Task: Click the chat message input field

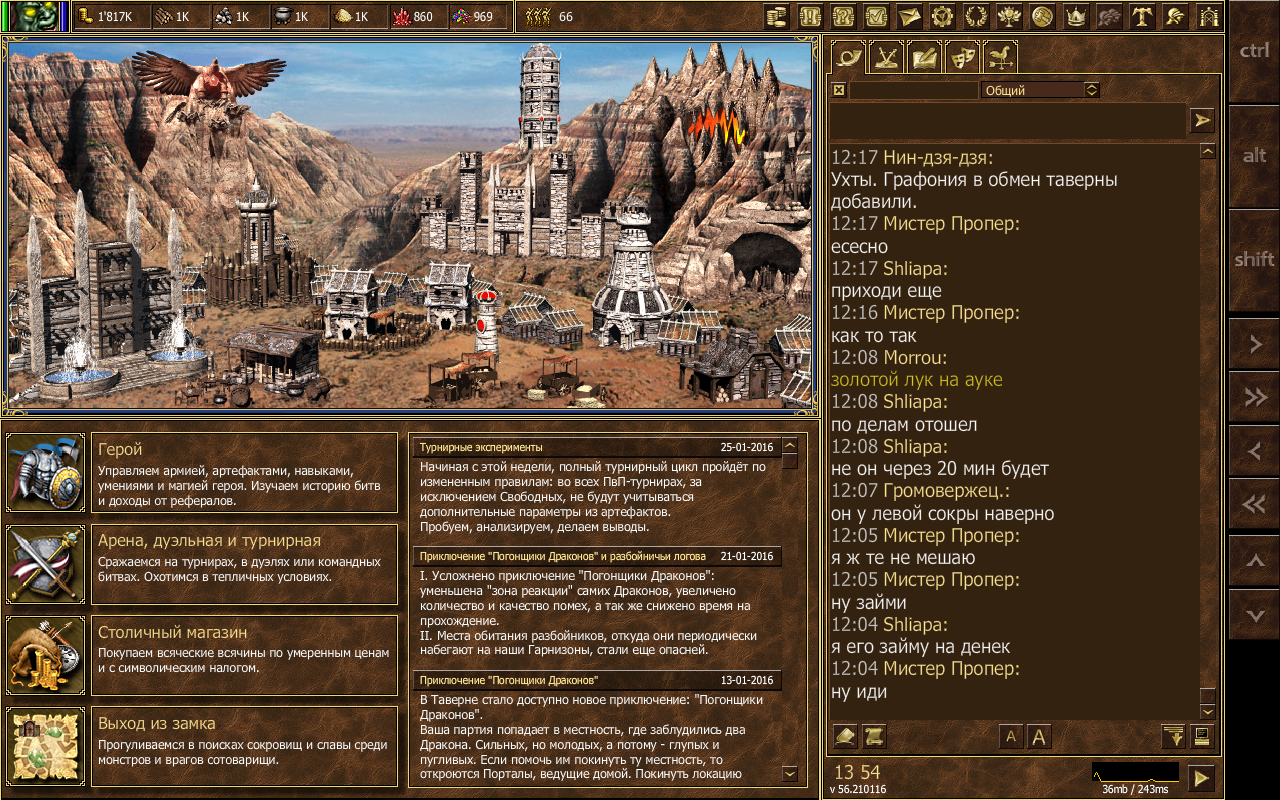Action: (x=1007, y=121)
